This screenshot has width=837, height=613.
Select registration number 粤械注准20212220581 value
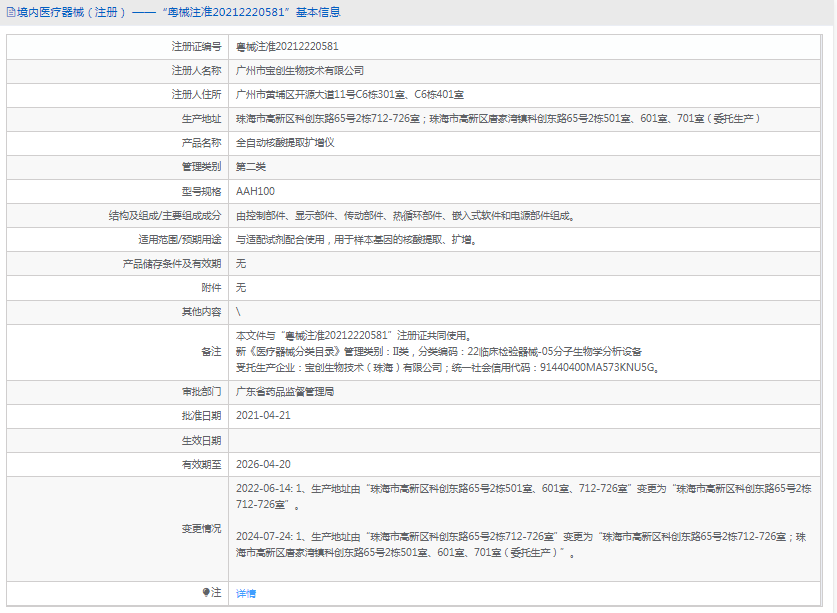[x=287, y=46]
